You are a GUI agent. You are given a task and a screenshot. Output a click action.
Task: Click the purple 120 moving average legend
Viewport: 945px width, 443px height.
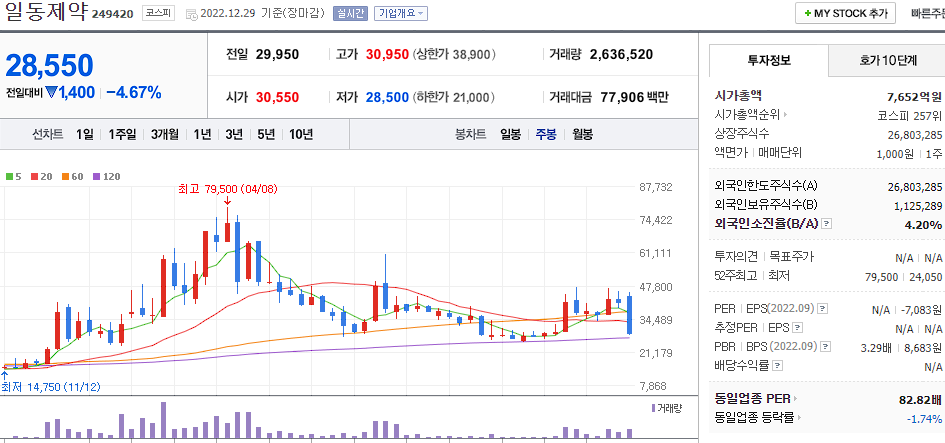pos(106,177)
